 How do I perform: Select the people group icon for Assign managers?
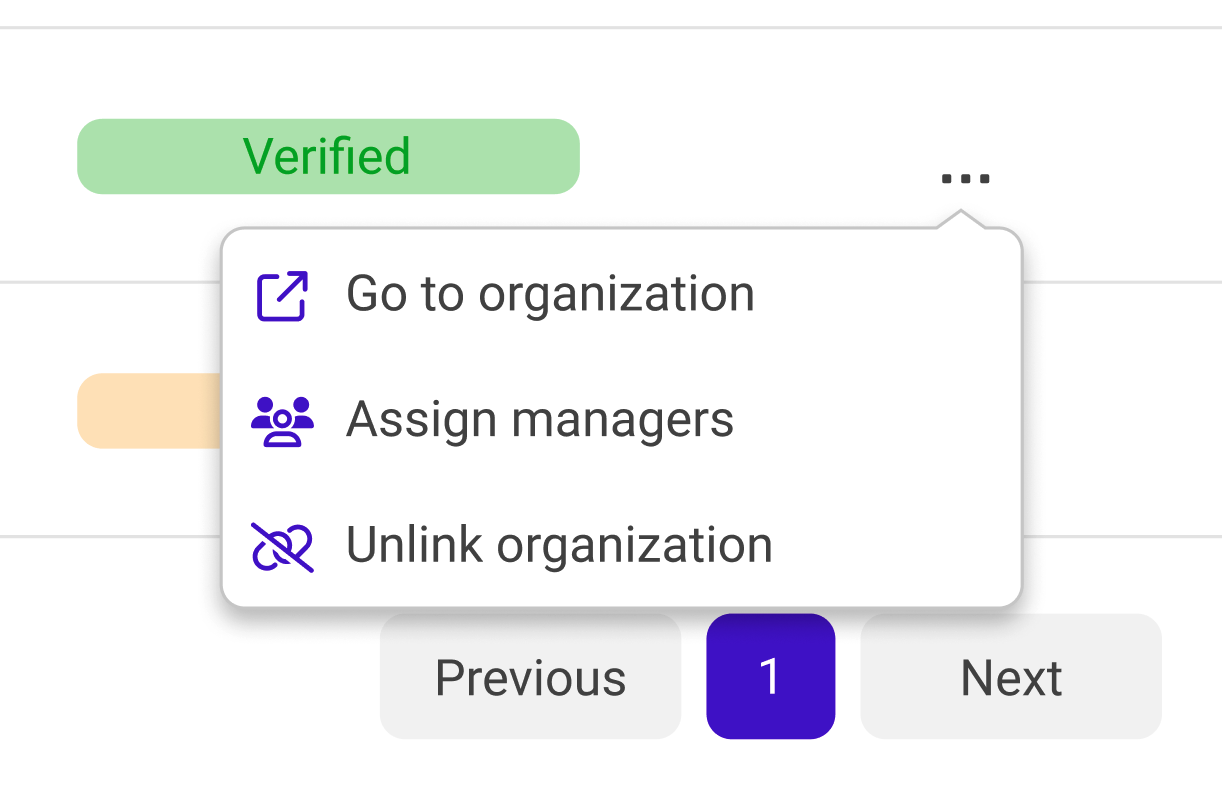283,418
